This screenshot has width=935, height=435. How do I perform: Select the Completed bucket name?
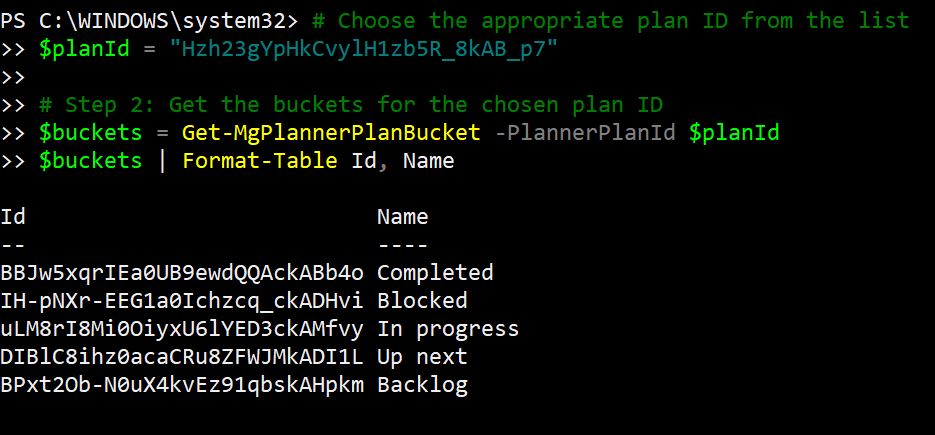435,272
